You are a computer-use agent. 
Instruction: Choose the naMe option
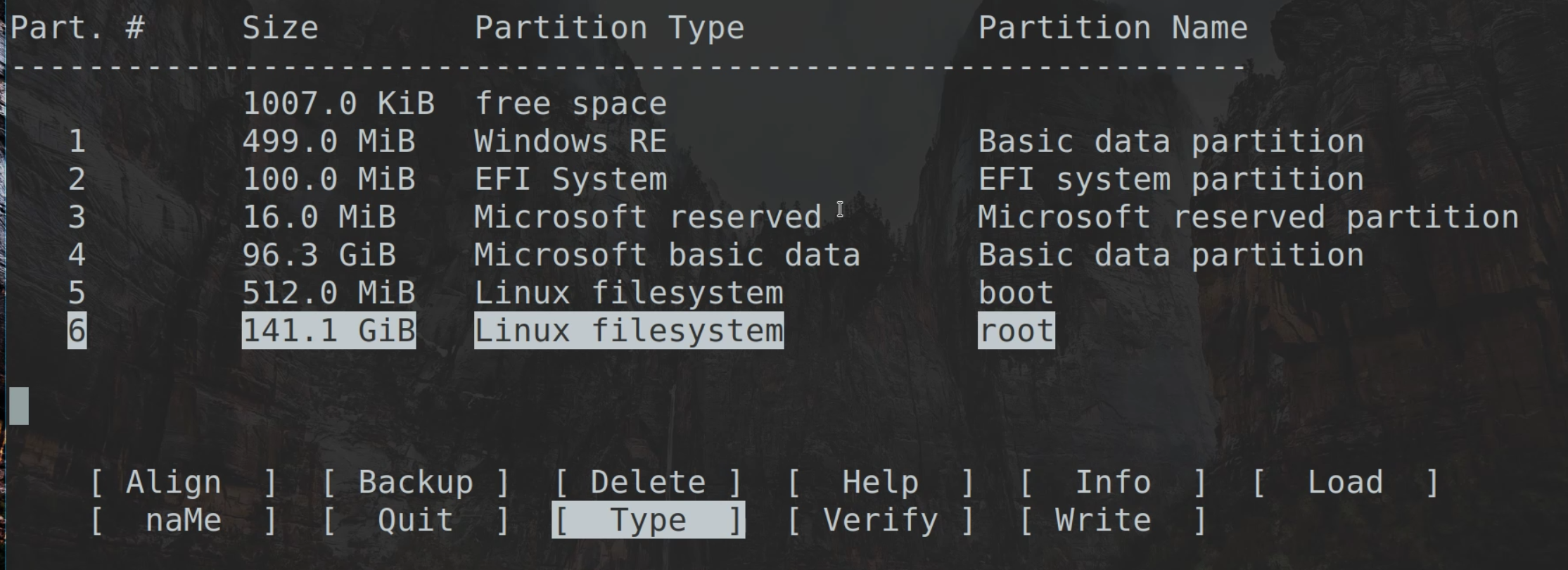tap(183, 521)
